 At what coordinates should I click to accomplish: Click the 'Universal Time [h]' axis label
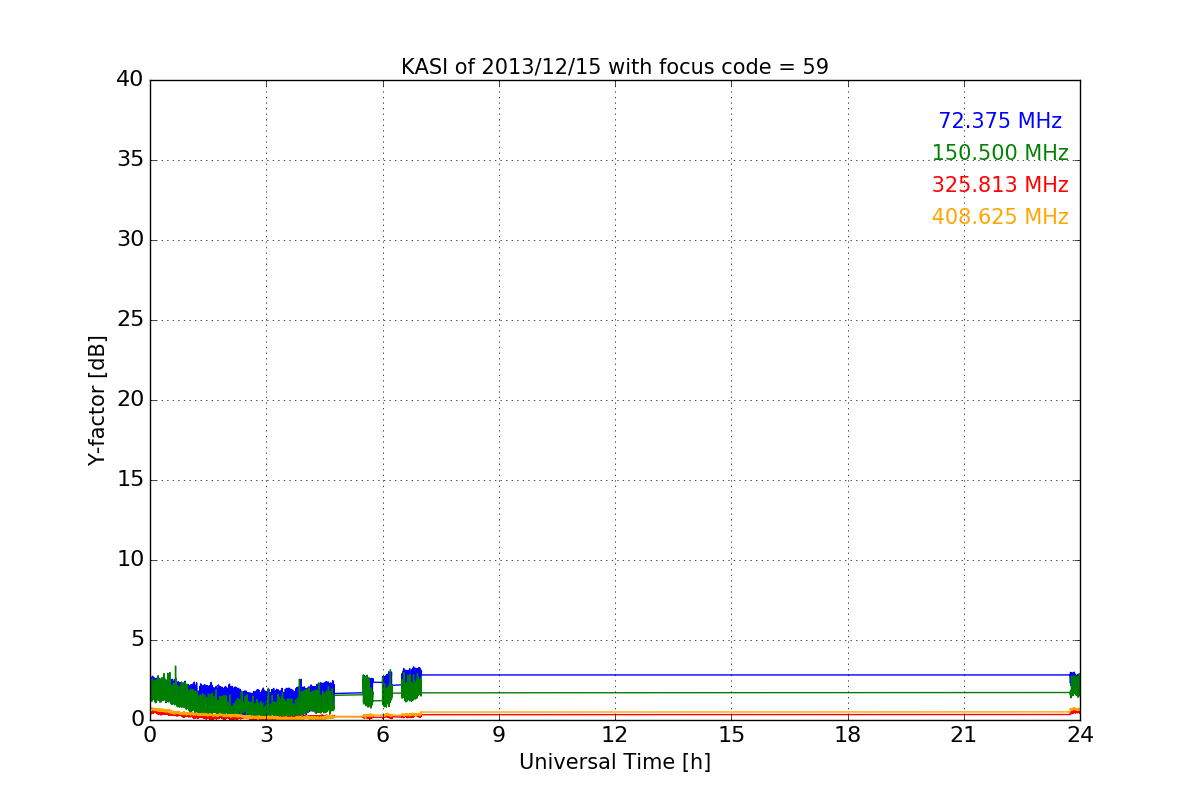[x=615, y=762]
